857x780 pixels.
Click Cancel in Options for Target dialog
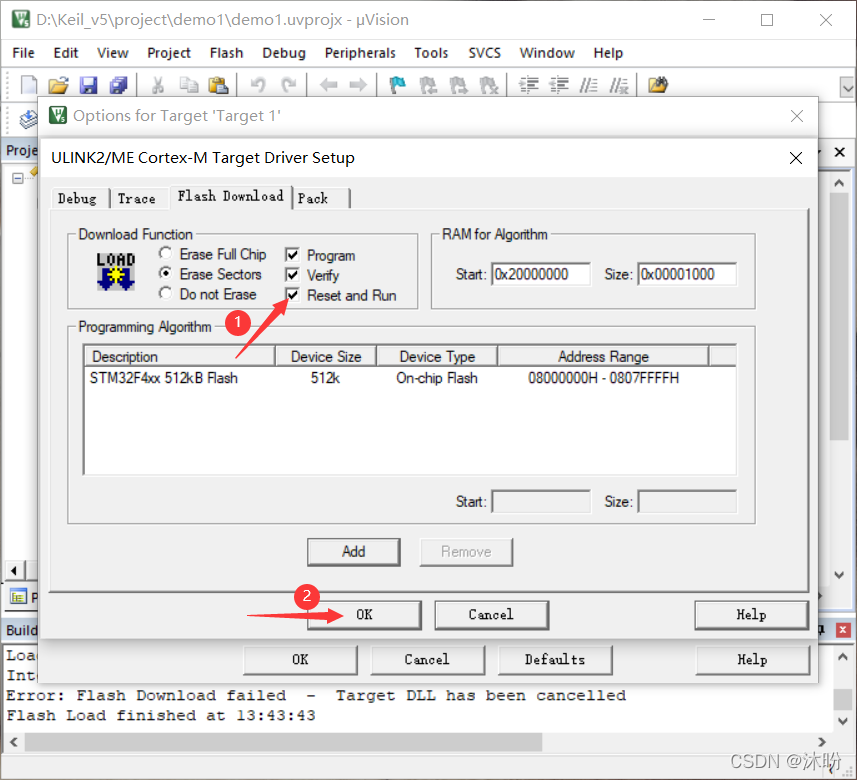tap(427, 660)
